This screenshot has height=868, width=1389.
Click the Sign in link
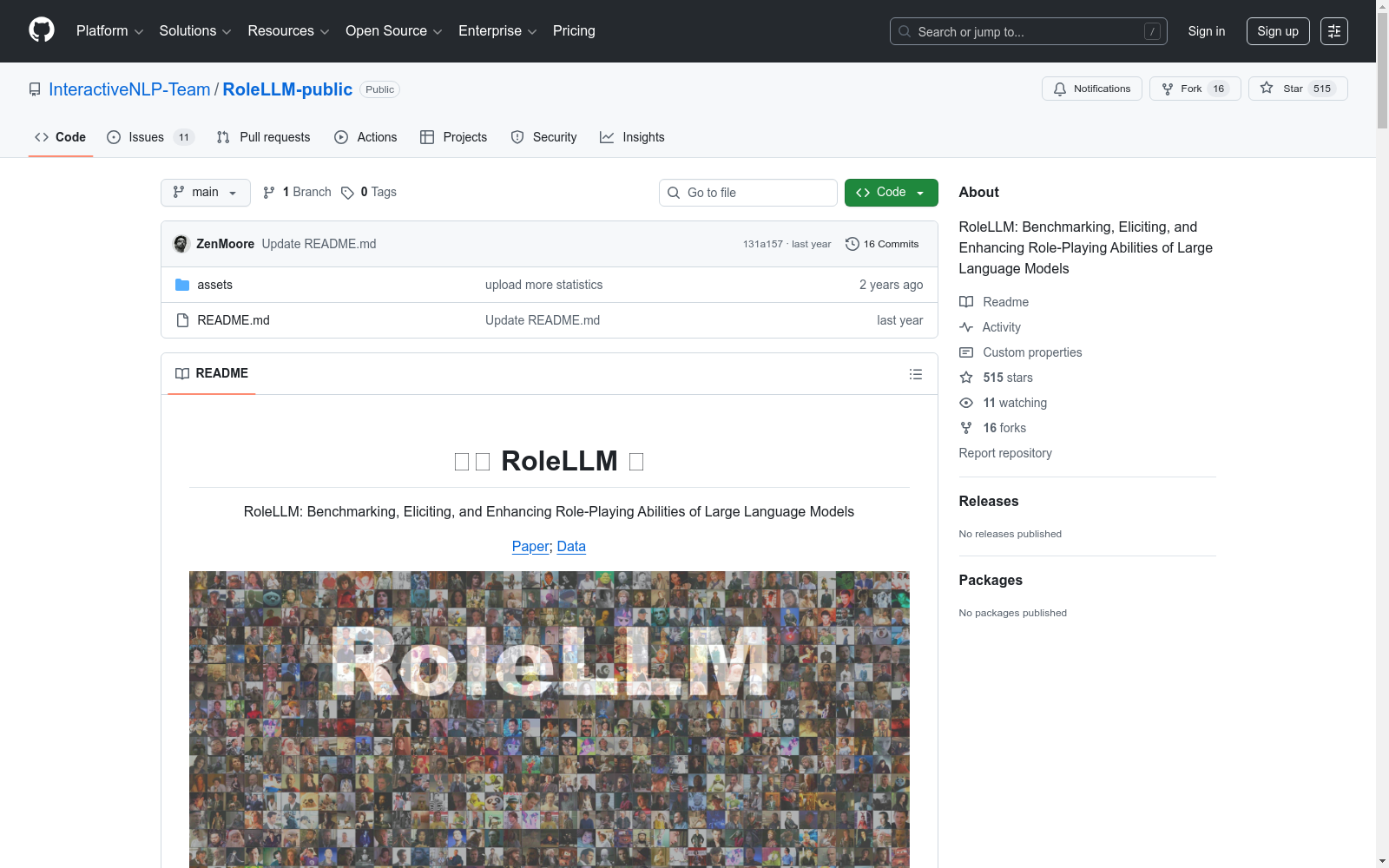point(1207,31)
